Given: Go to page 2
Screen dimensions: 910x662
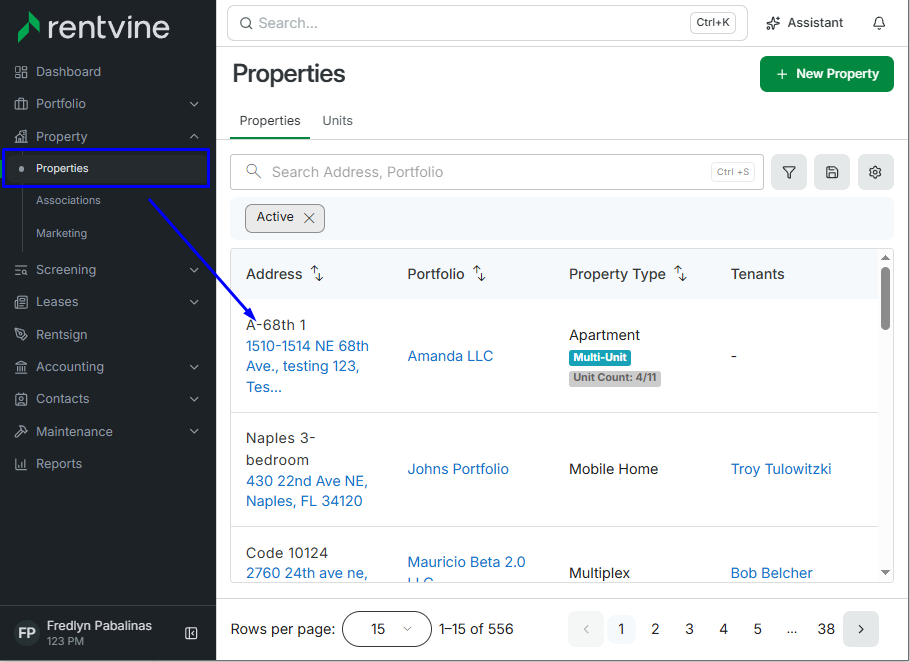Looking at the screenshot, I should [x=655, y=629].
